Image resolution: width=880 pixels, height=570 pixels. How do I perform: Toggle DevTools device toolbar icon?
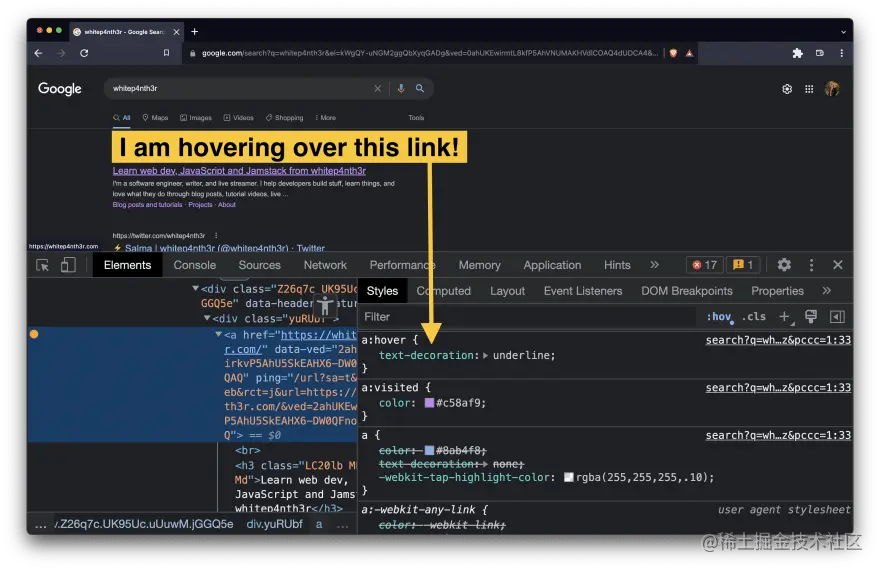[68, 265]
